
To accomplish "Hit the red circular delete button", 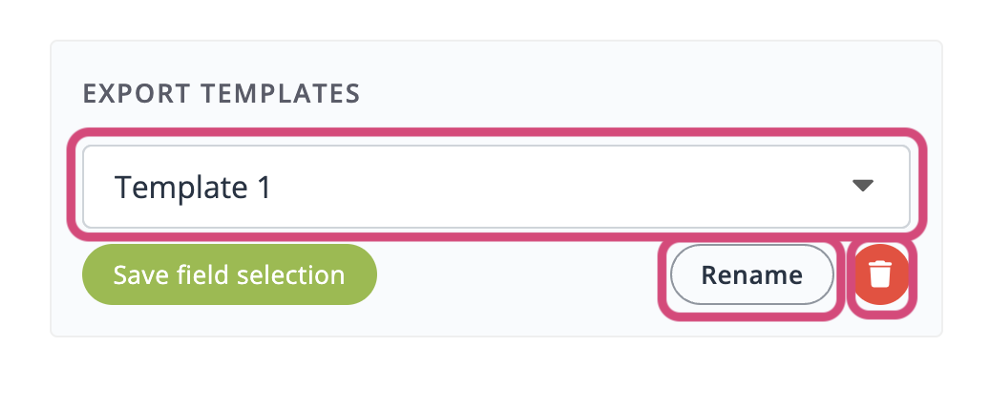I will coord(880,274).
